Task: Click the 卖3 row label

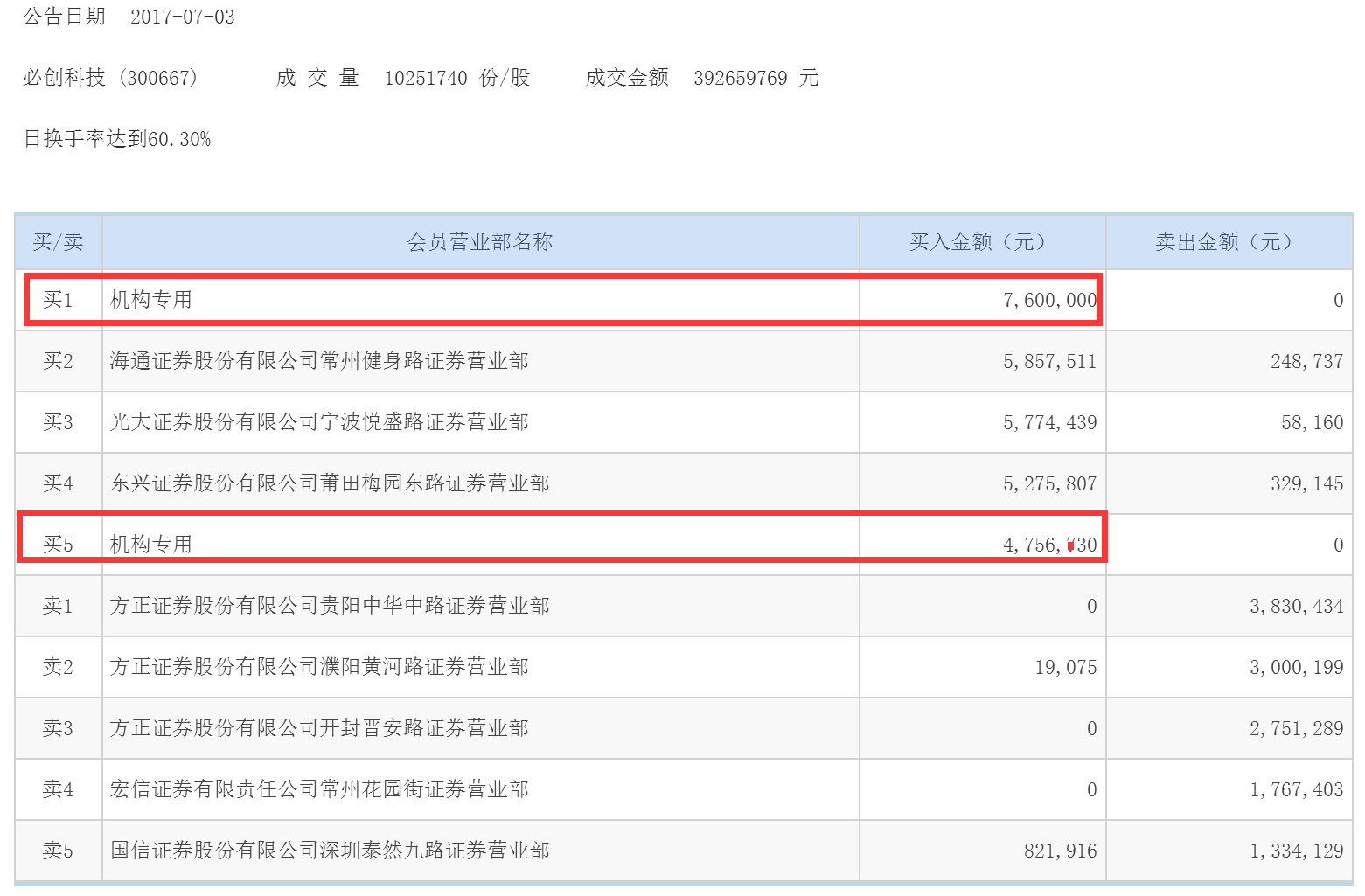Action: [58, 728]
